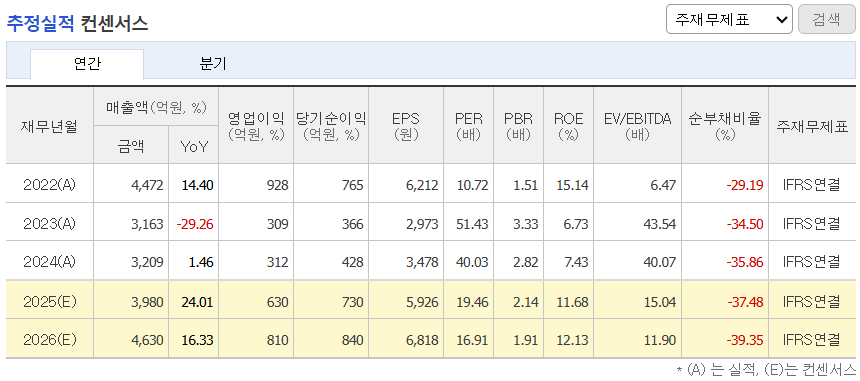Click IFRS연결 in the 2023(A) row

tap(812, 224)
